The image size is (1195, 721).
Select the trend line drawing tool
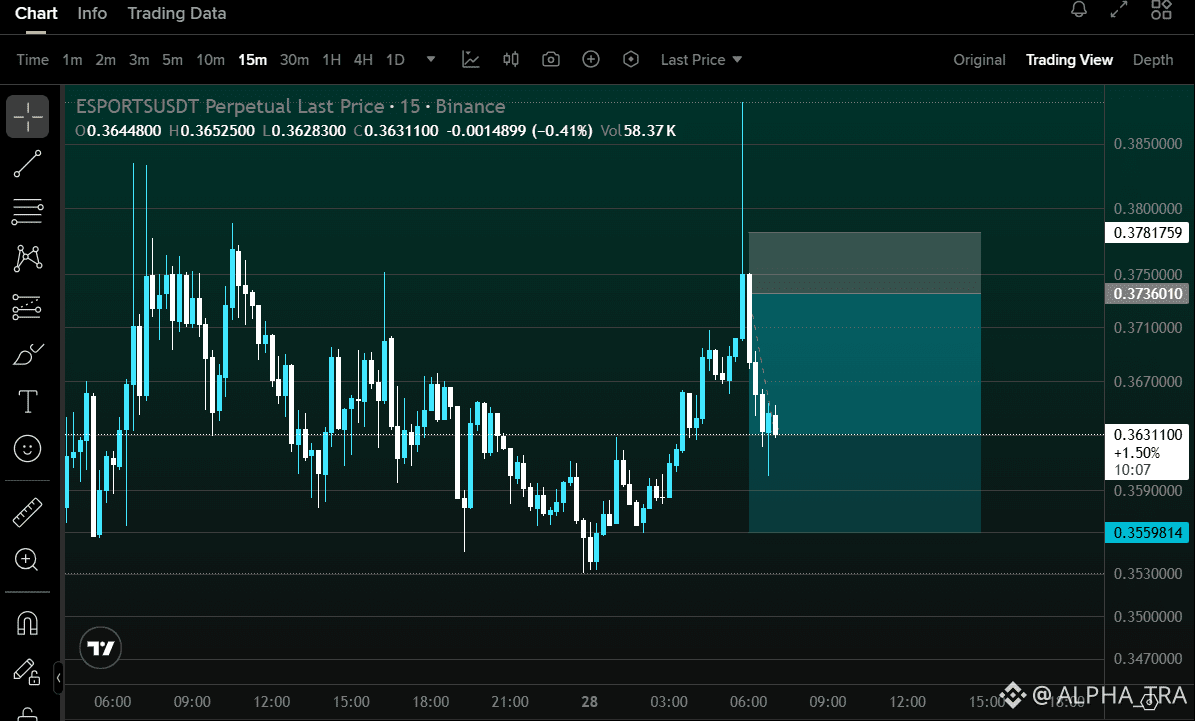pyautogui.click(x=27, y=164)
